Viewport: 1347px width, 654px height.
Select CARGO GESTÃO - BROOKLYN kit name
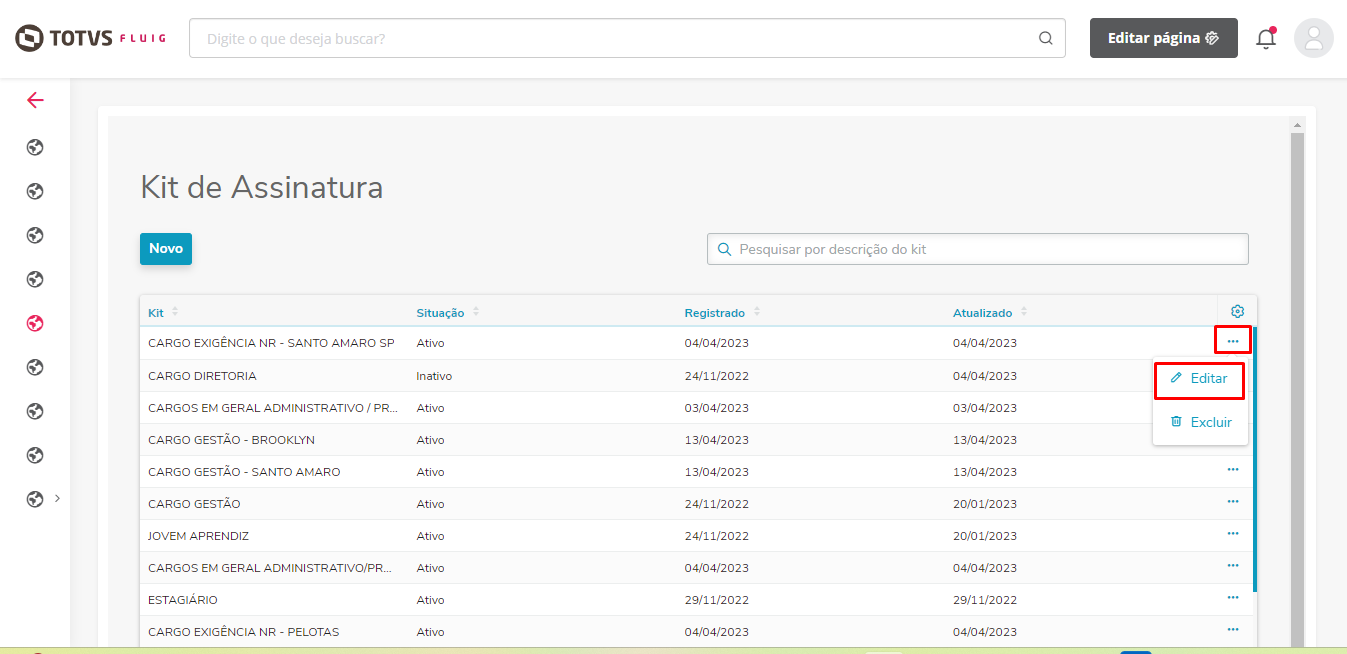[x=231, y=440]
